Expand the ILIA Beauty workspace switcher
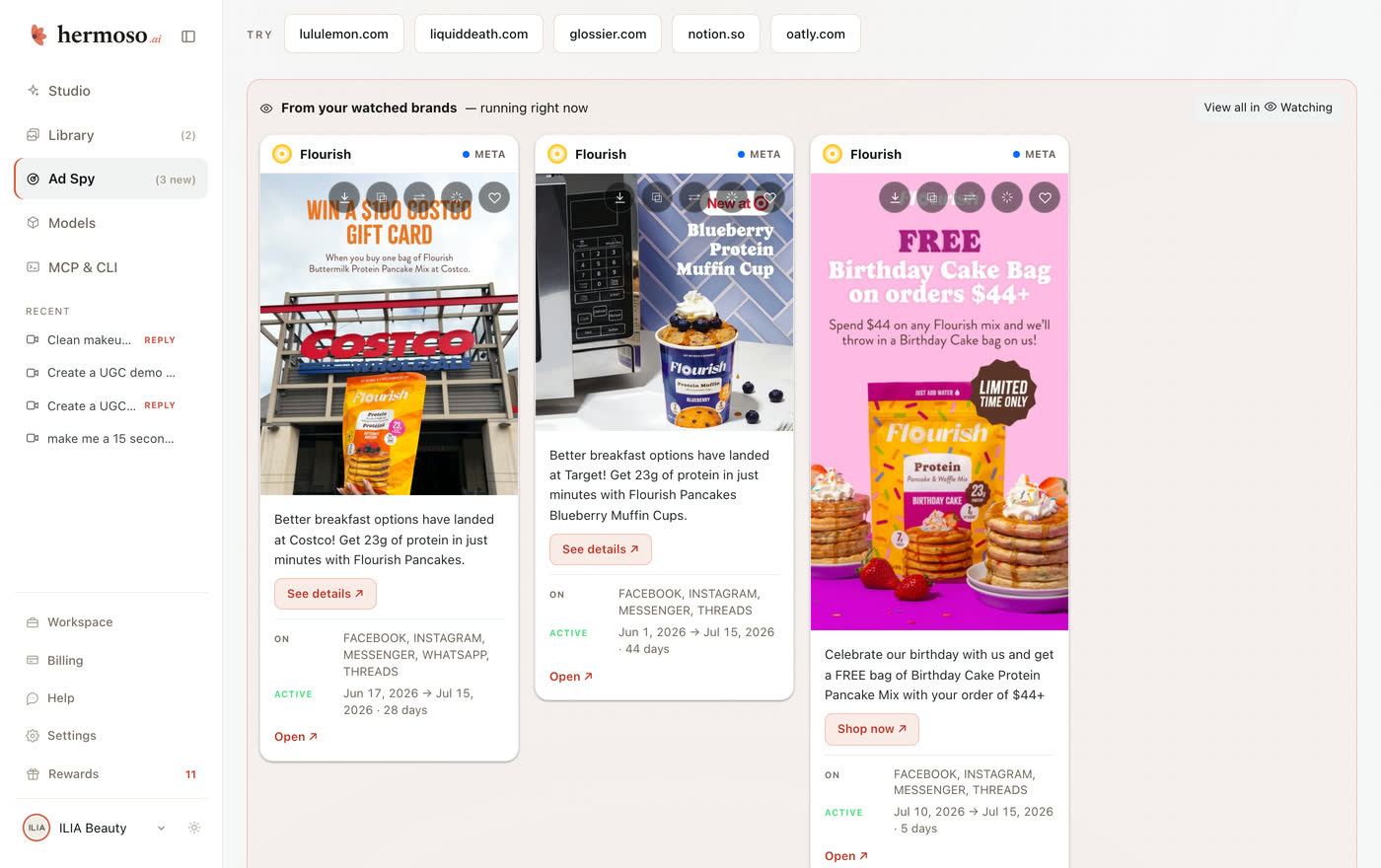Viewport: 1381px width, 868px height. point(96,828)
